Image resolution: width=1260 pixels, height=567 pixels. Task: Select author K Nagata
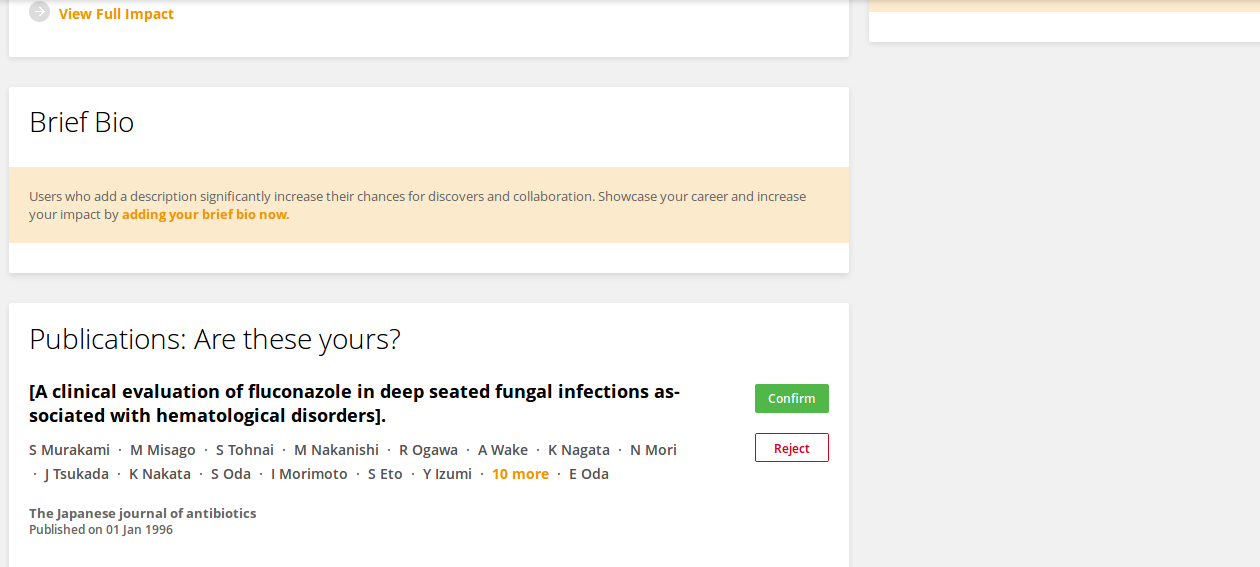pyautogui.click(x=579, y=450)
